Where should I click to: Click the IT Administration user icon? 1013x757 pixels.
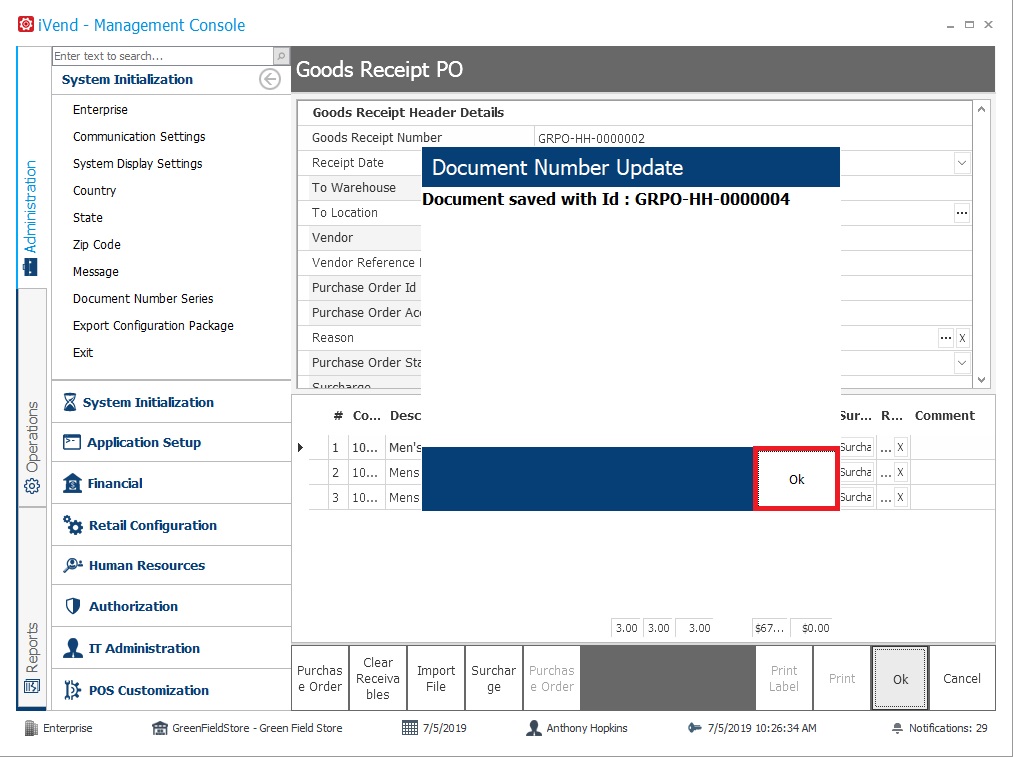[73, 648]
